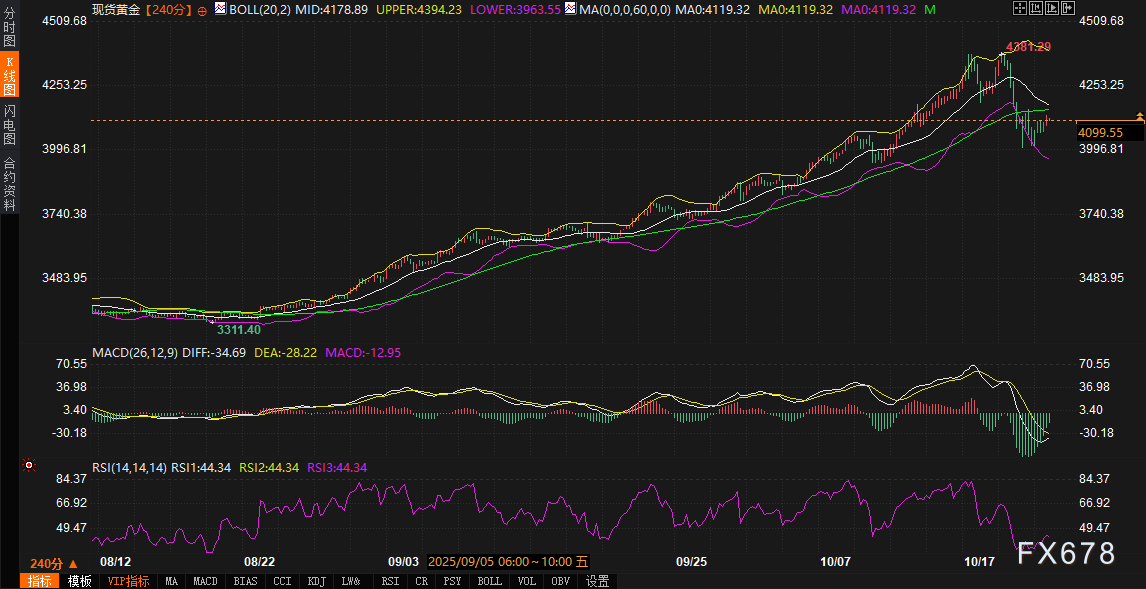Click the first window layout icon top-right

1019,9
